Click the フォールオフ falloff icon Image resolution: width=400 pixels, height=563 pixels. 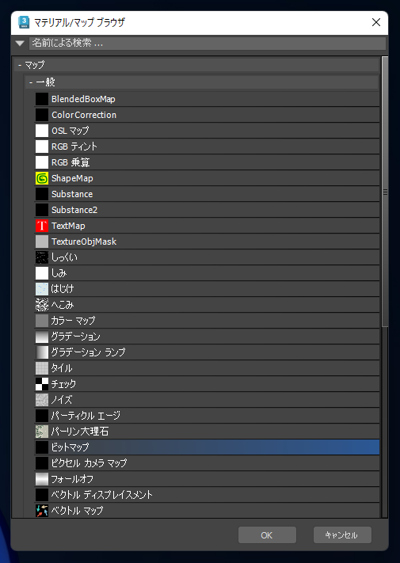[42, 479]
